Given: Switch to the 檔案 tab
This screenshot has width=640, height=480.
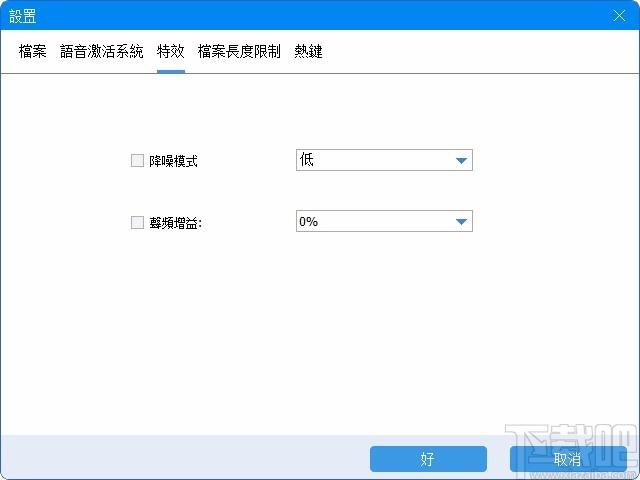Looking at the screenshot, I should click(33, 51).
